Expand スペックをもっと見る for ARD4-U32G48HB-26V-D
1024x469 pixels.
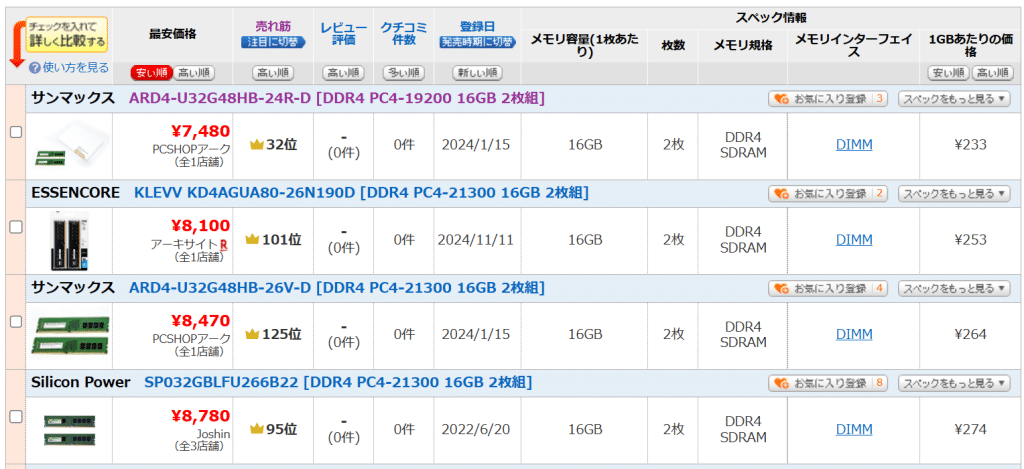click(x=953, y=288)
